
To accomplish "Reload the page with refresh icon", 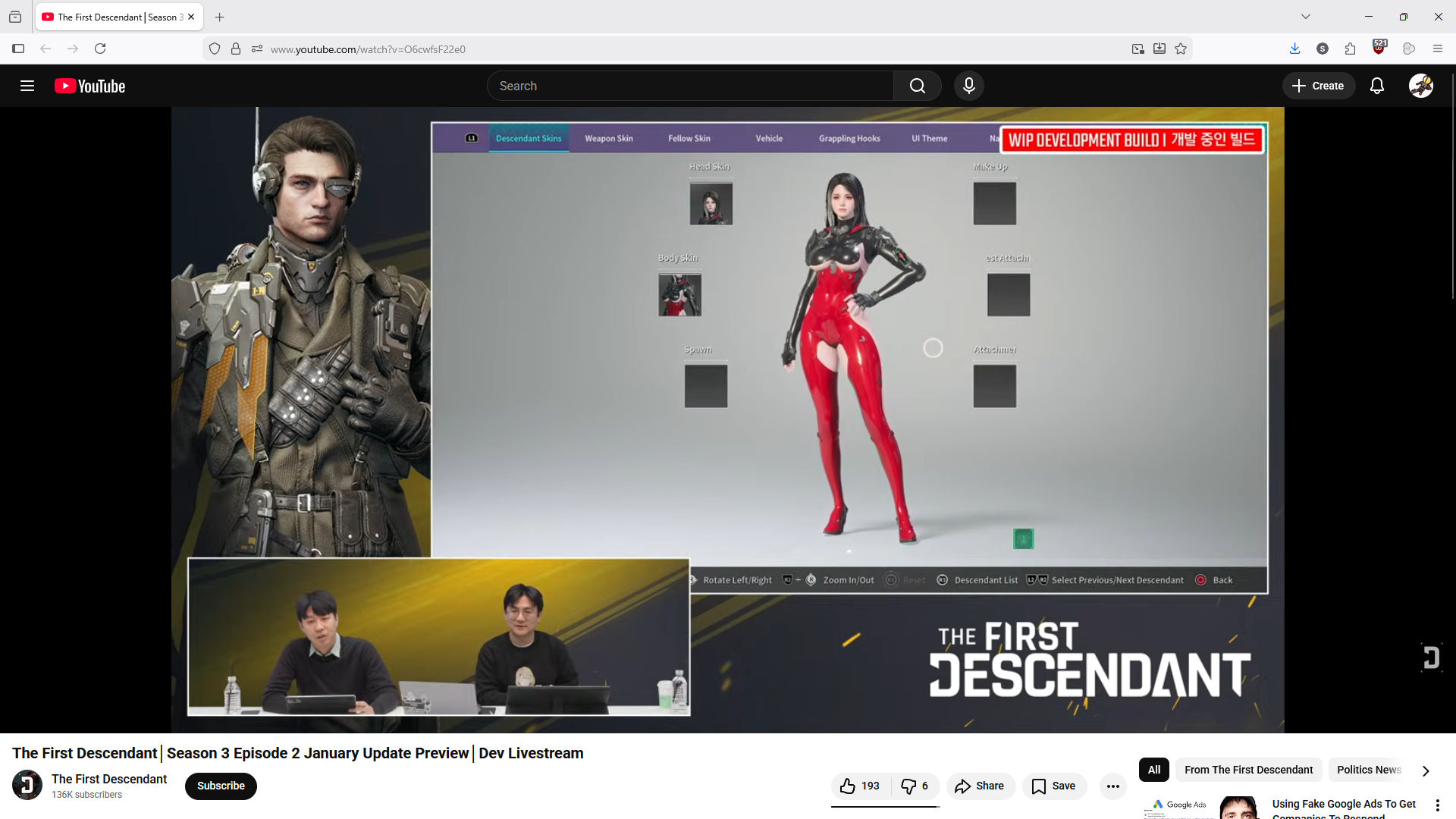I will 100,49.
